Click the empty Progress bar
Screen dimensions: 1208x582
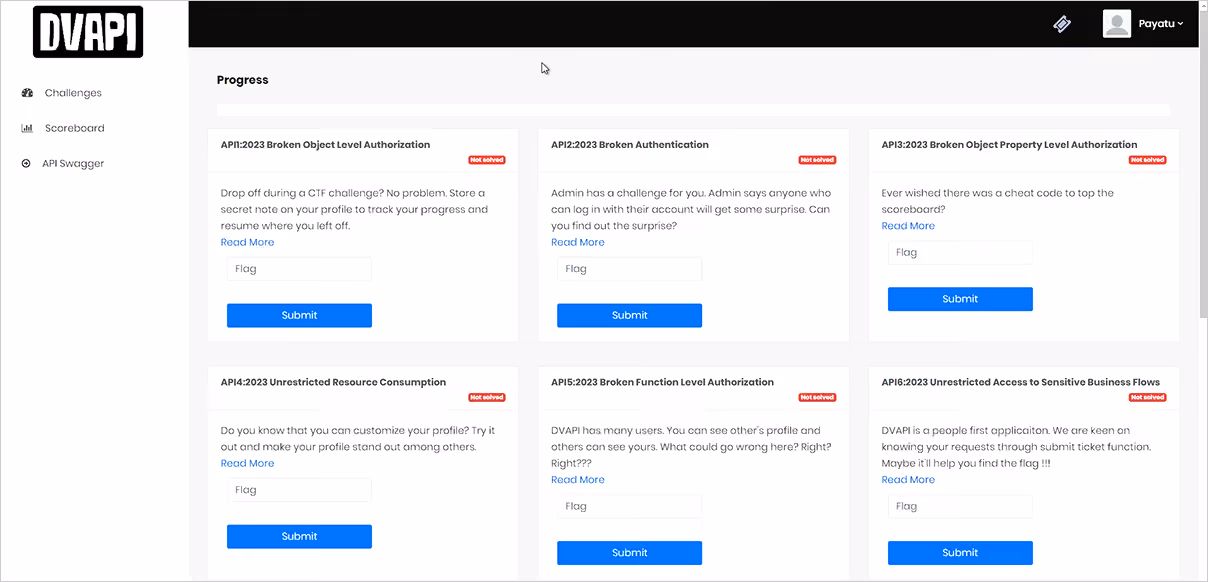pos(693,110)
